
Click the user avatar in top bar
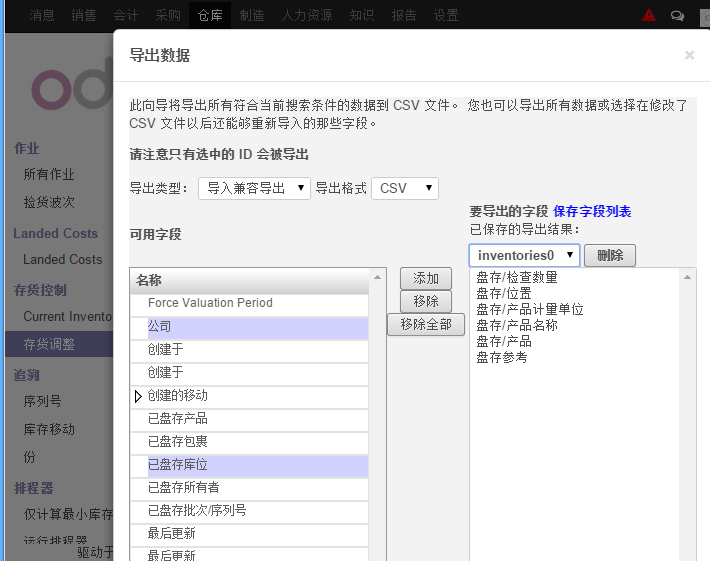point(703,15)
